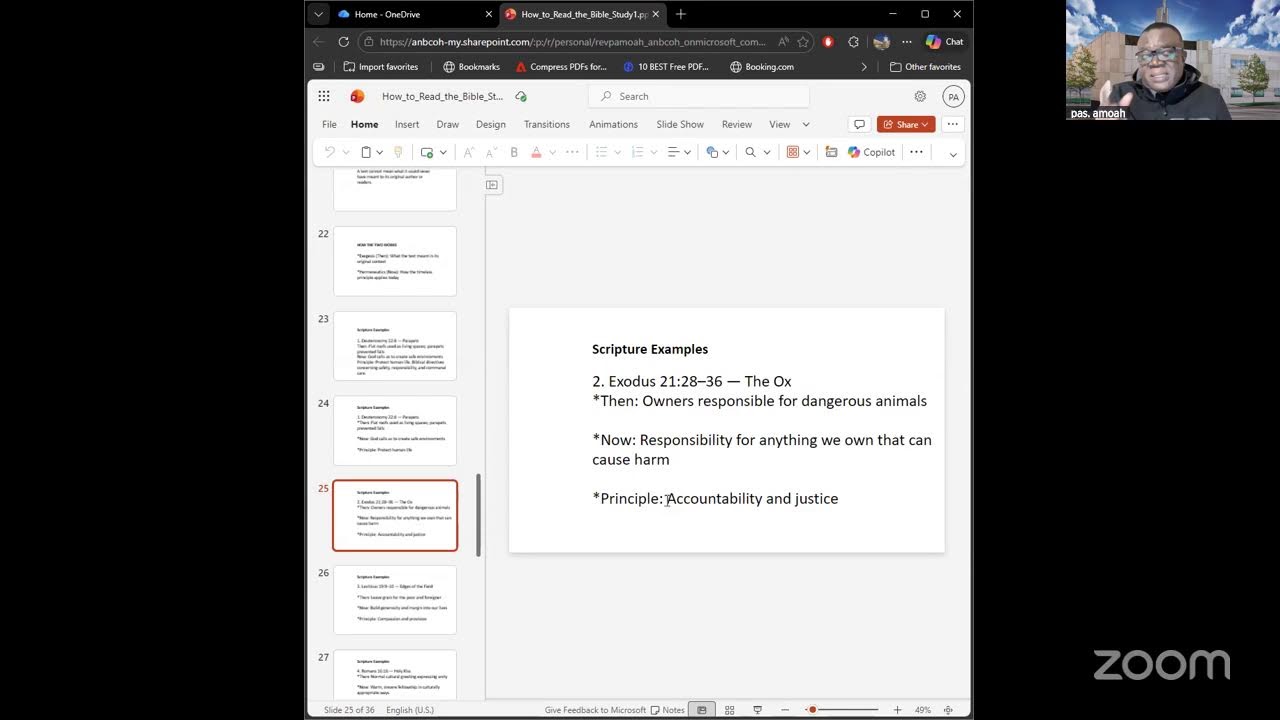The height and width of the screenshot is (720, 1280).
Task: Open the Microsoft 365 app launcher grid
Action: pos(324,96)
